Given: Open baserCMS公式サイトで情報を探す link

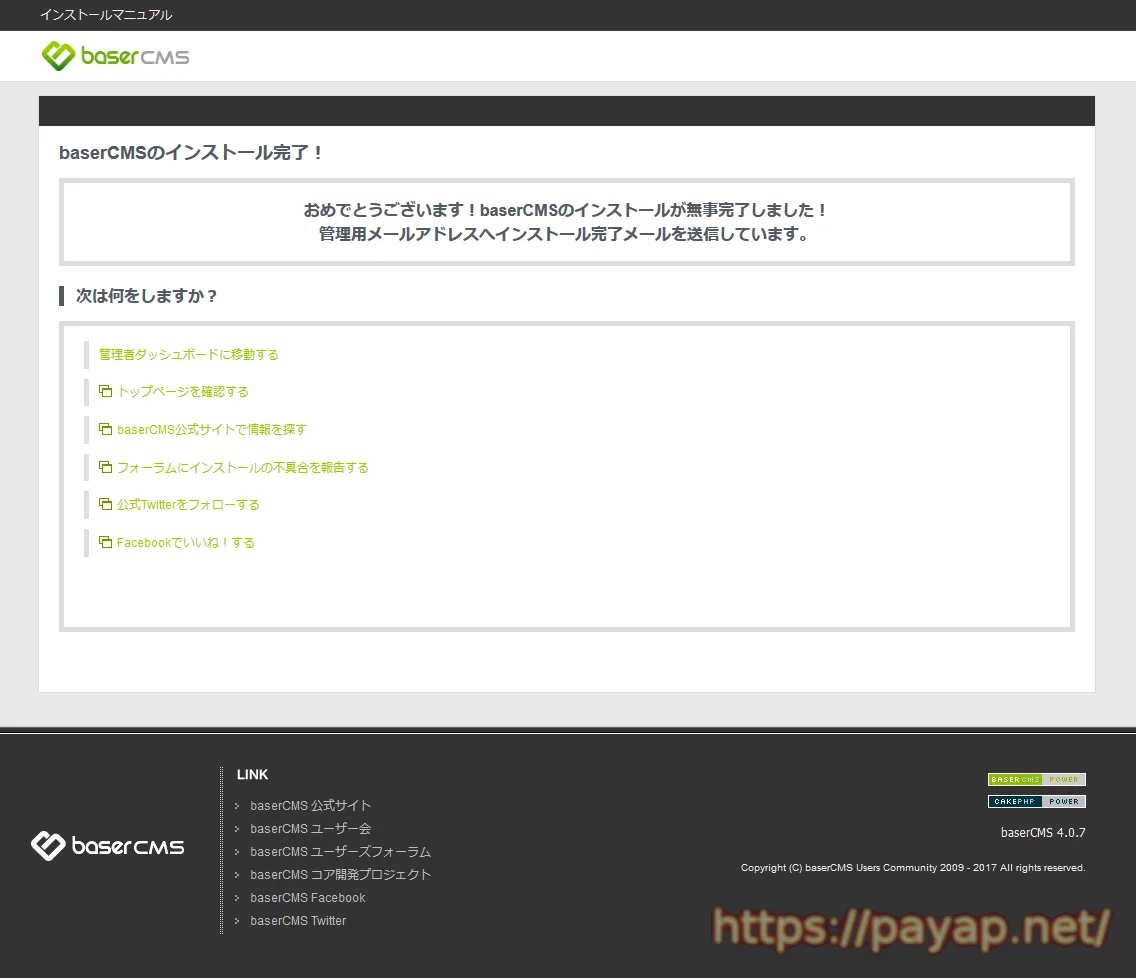Looking at the screenshot, I should pos(212,430).
